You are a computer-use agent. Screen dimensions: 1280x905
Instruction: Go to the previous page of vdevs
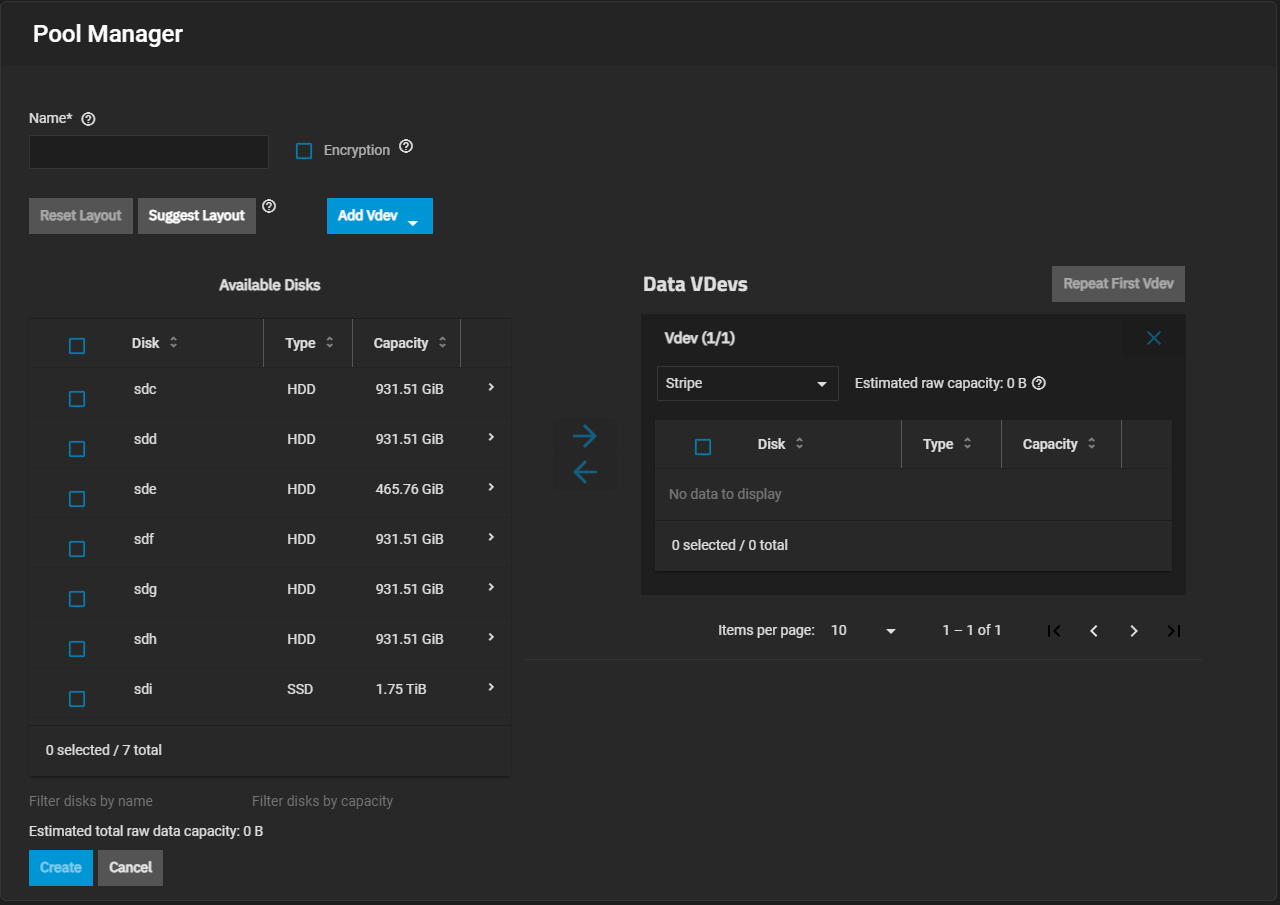1094,631
